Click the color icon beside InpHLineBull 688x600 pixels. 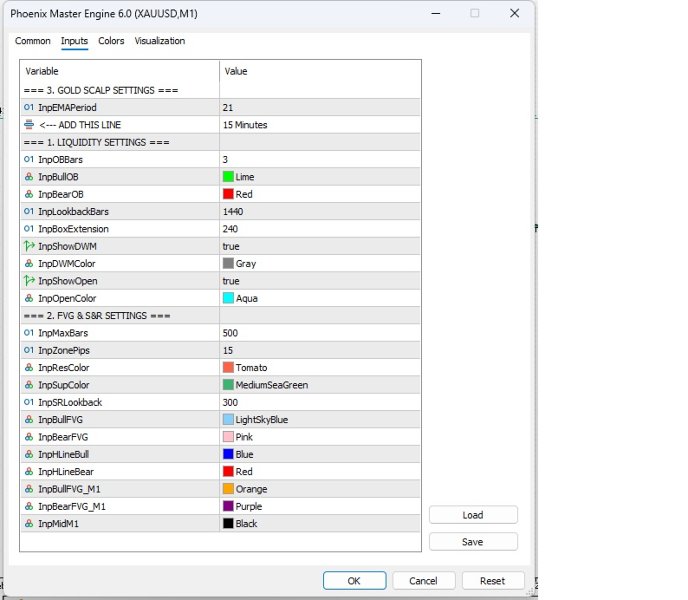tap(29, 454)
